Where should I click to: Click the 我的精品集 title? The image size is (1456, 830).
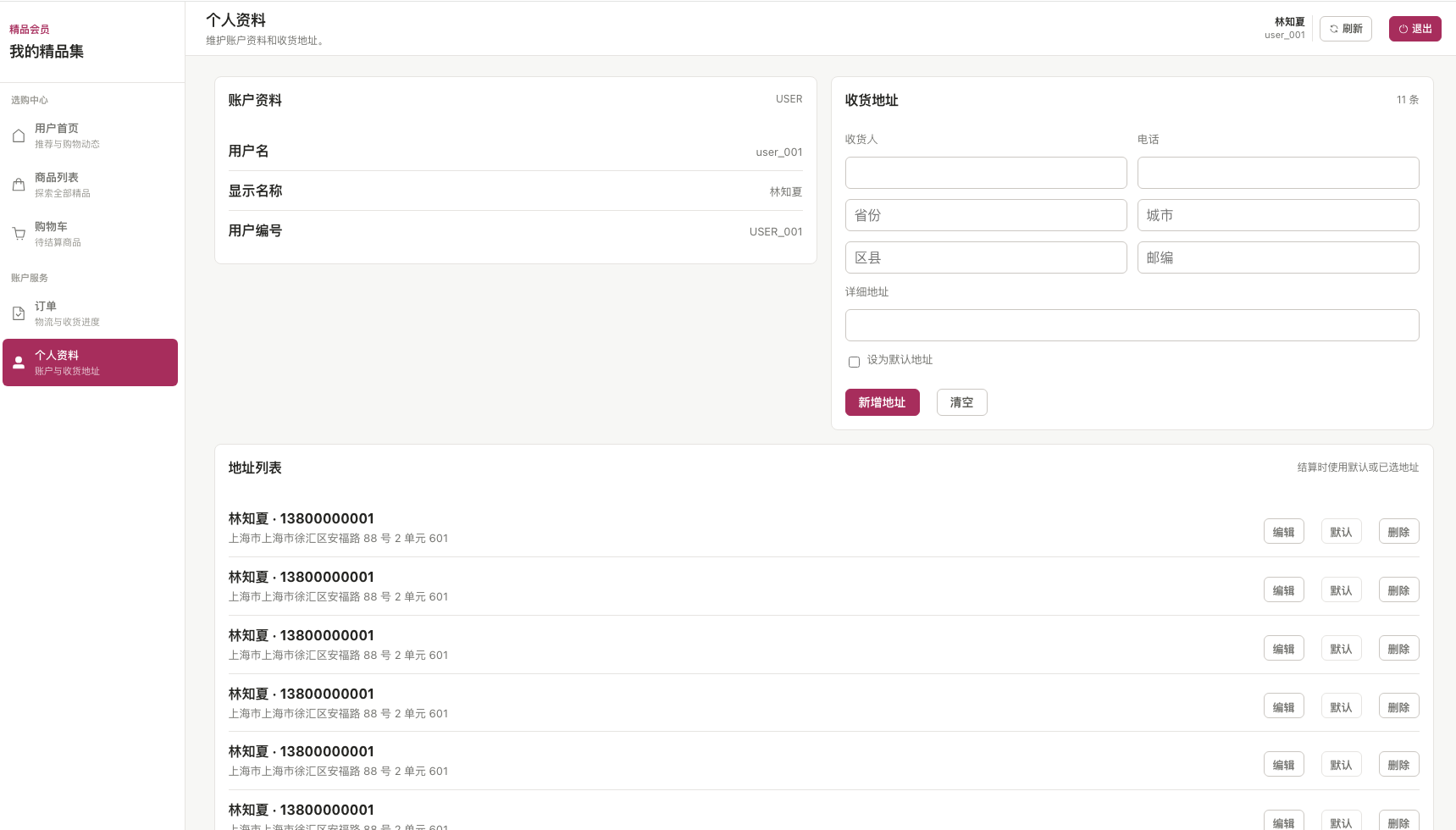[47, 52]
